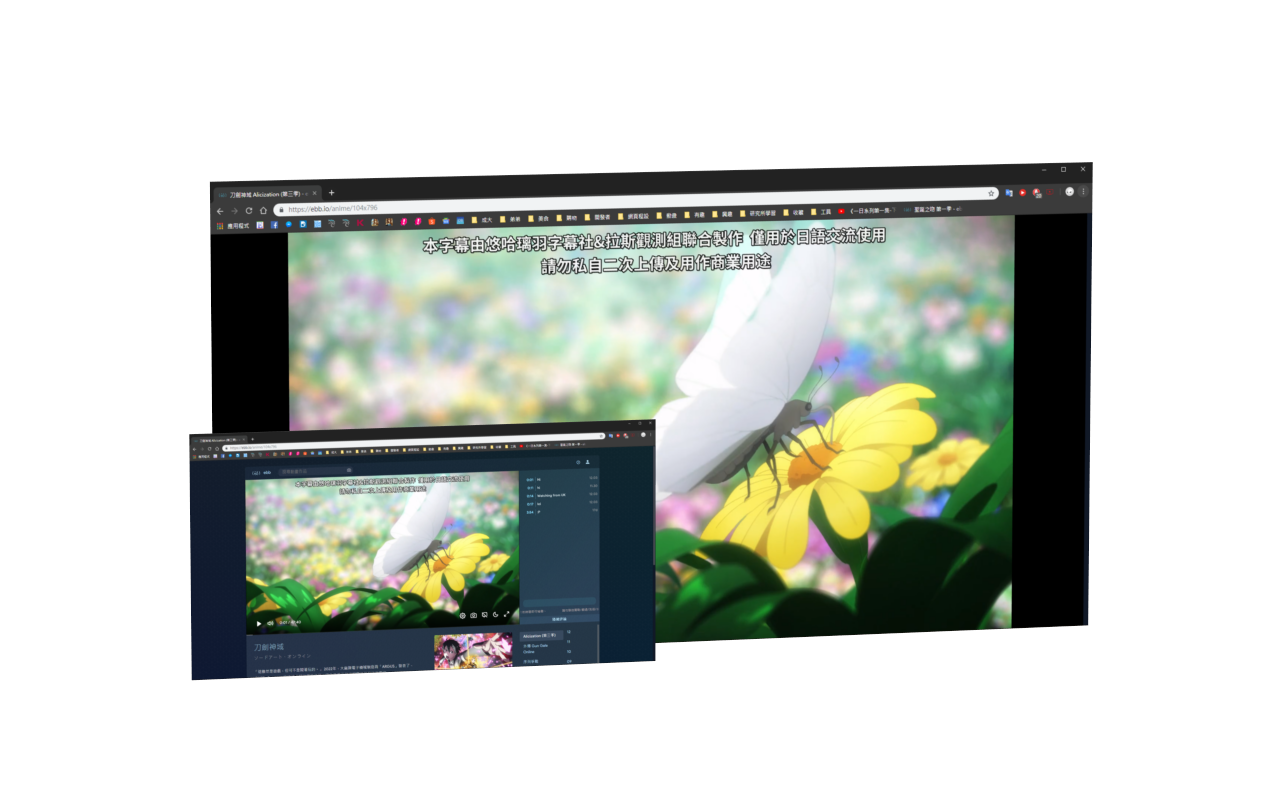Open the 星座之歌 第一季 bookmark in the large window

(x=932, y=210)
